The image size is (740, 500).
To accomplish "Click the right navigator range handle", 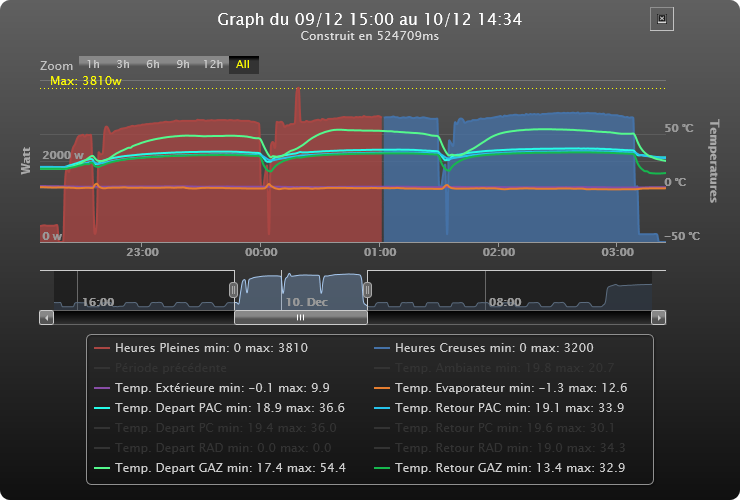I will coord(367,289).
